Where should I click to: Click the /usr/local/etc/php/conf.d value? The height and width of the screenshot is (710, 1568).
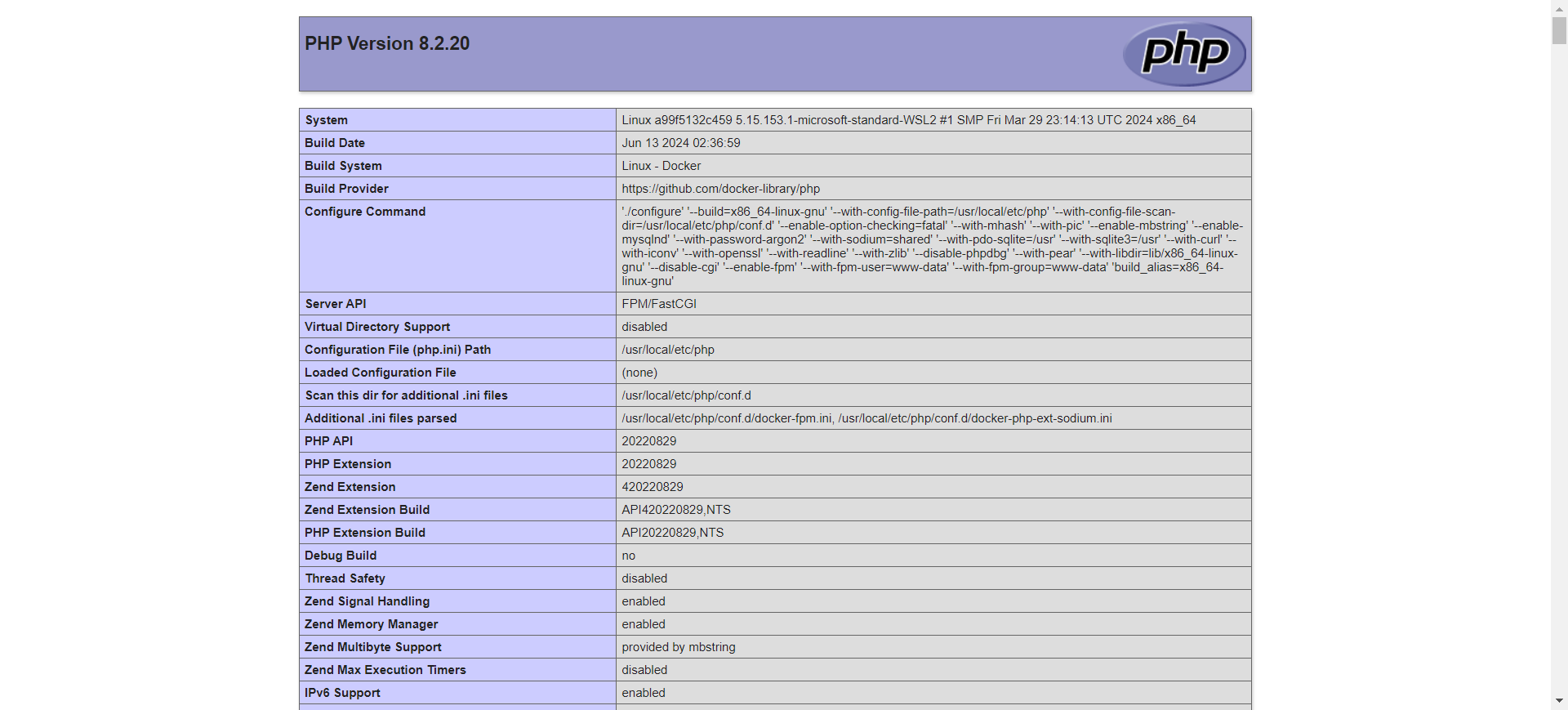click(687, 395)
